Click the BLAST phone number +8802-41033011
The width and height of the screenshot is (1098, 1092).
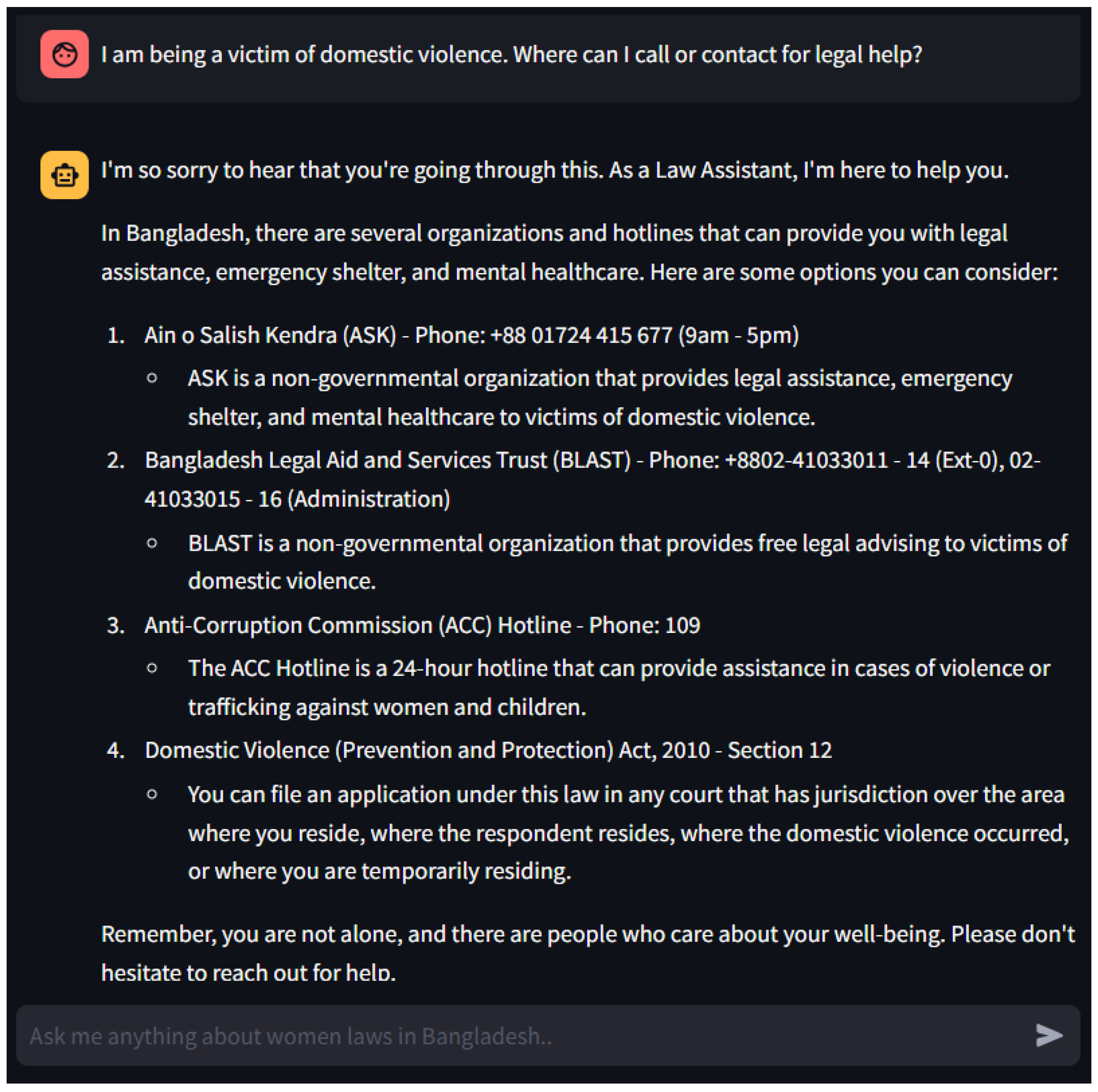[x=806, y=460]
